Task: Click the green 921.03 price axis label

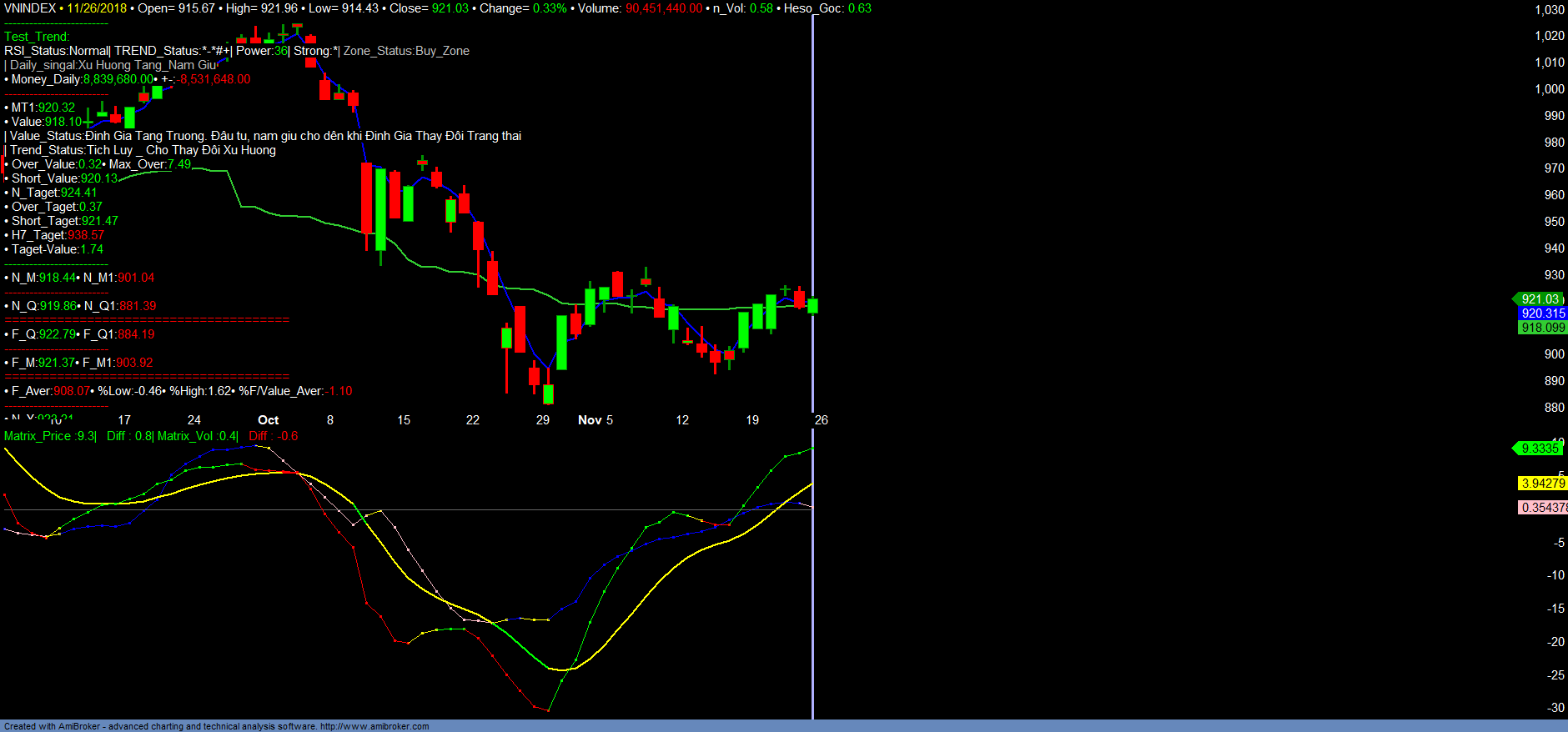Action: click(1540, 299)
